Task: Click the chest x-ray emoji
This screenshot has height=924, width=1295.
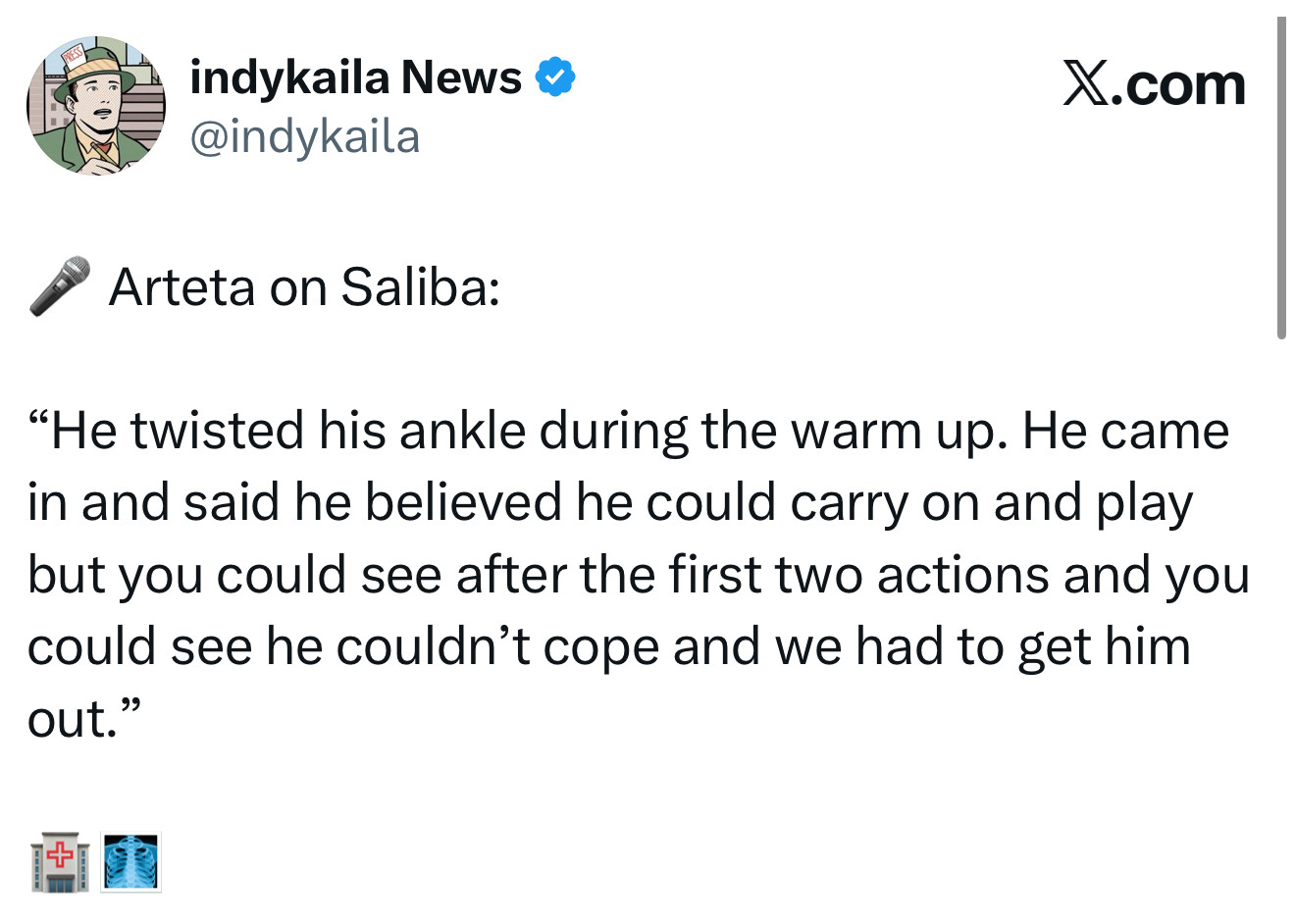Action: coord(130,863)
